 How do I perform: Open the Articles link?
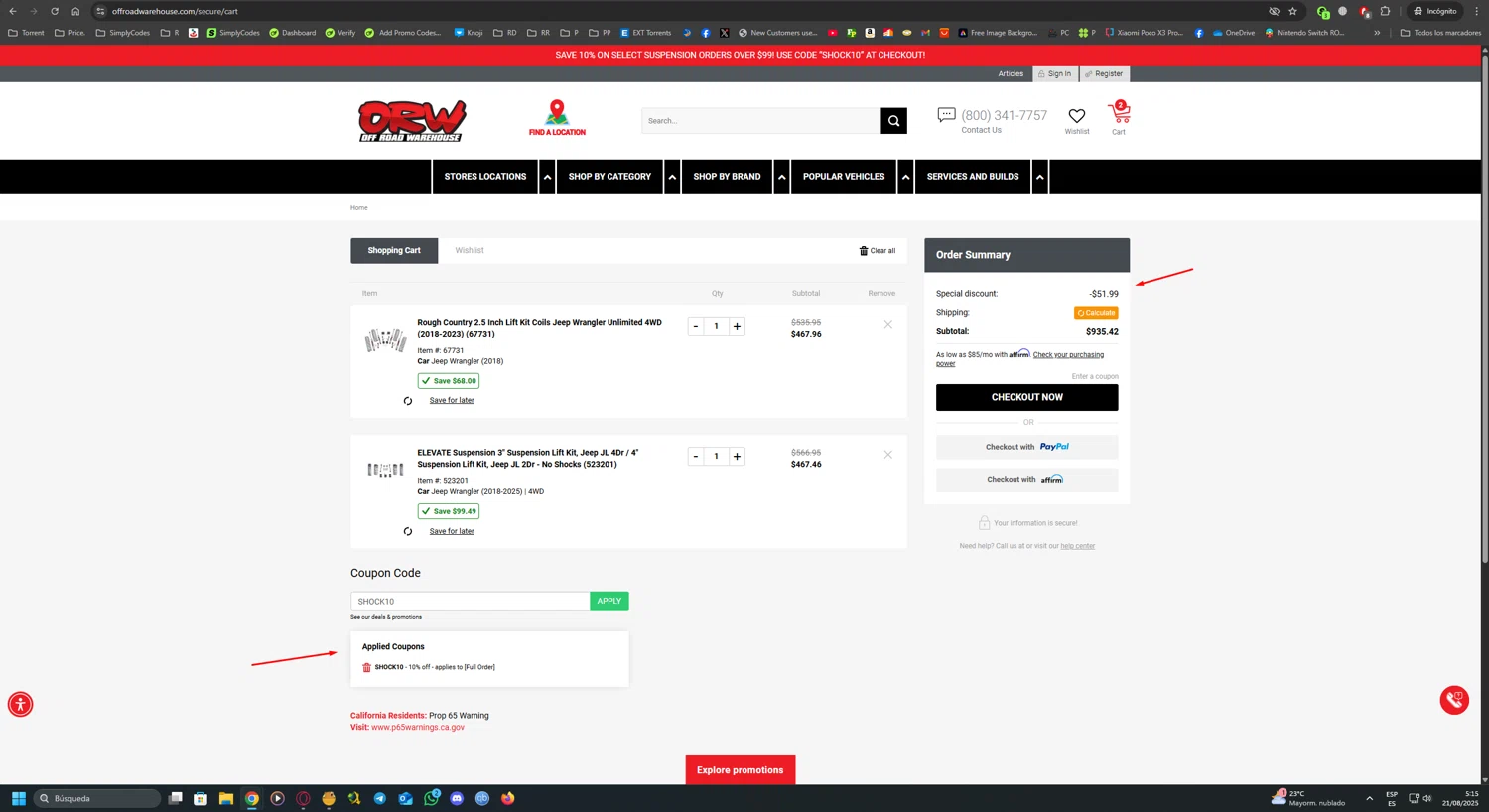click(x=1011, y=73)
